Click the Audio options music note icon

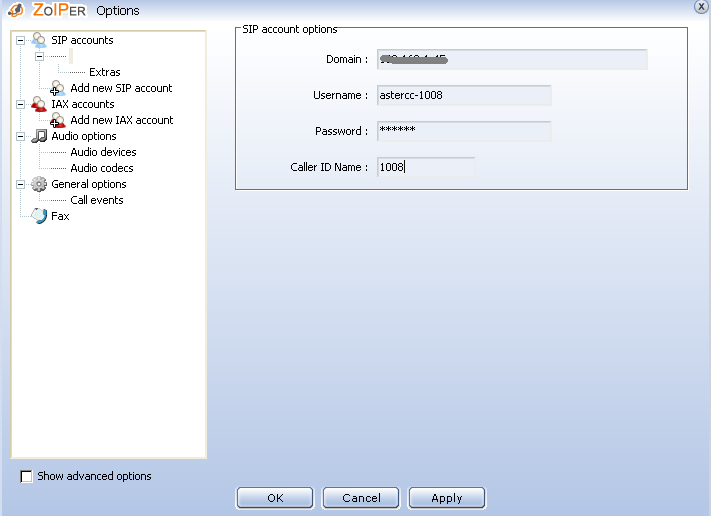click(39, 136)
